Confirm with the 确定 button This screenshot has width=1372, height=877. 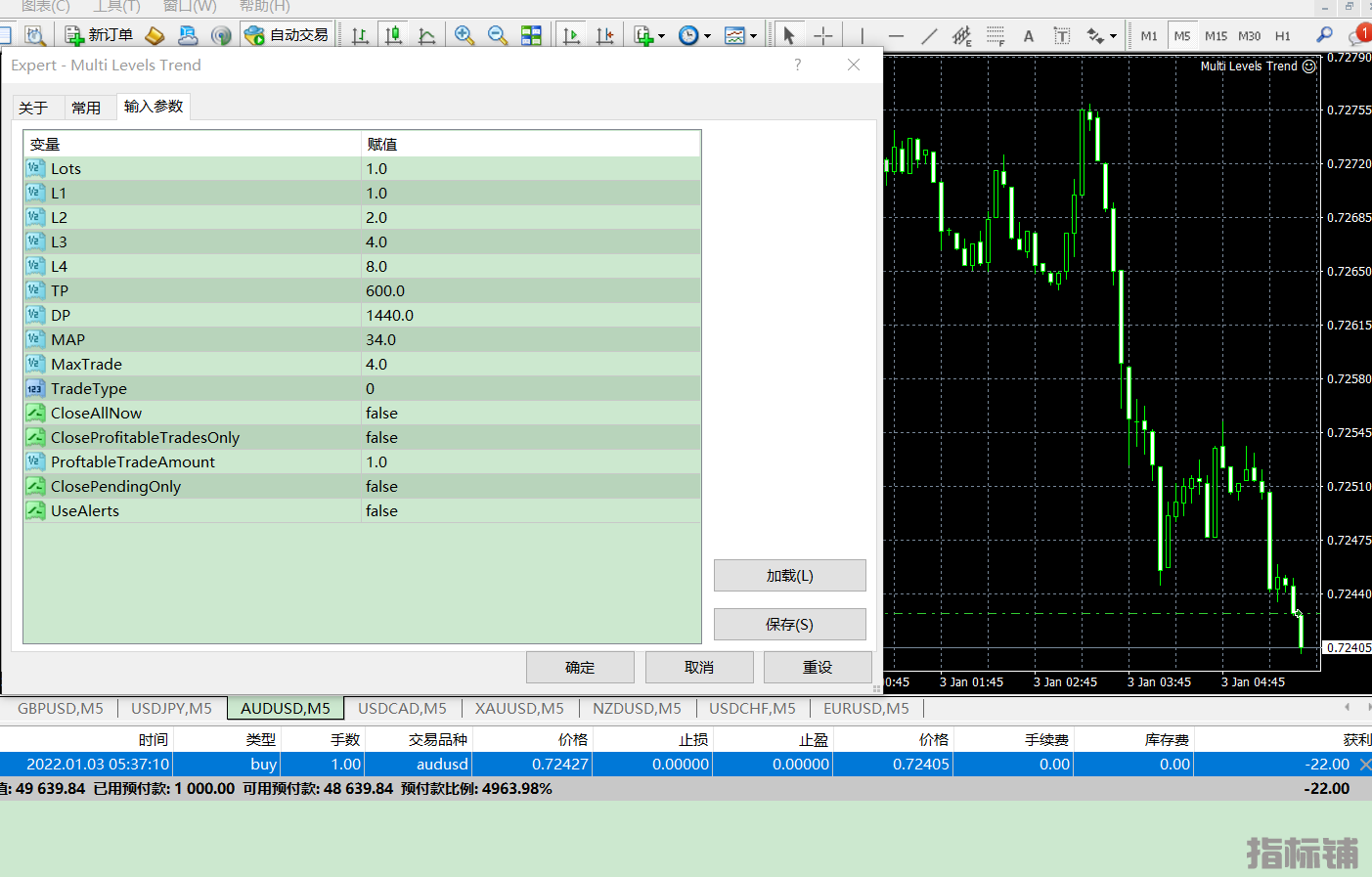coord(580,668)
